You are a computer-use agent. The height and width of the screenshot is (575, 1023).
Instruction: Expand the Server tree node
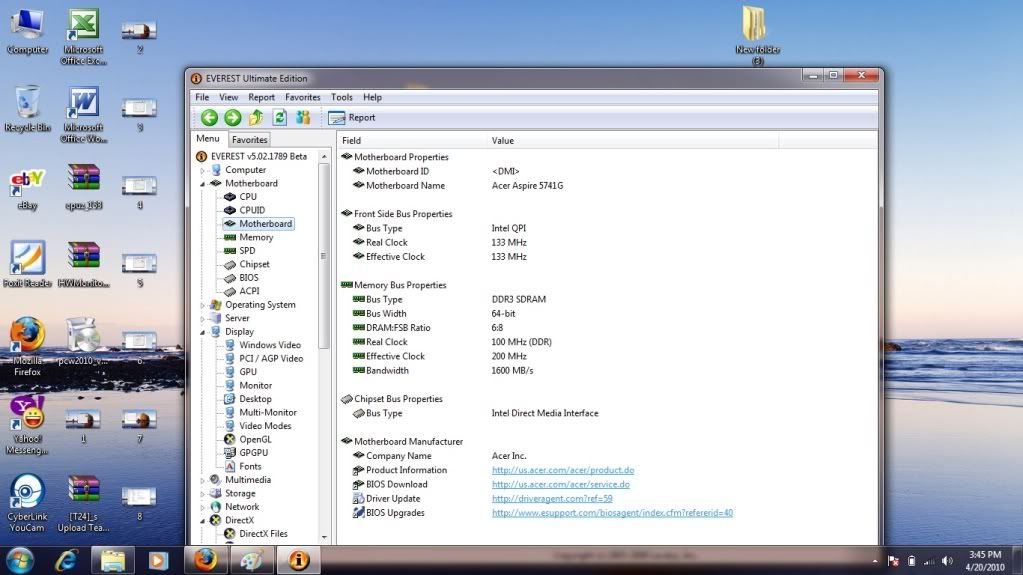coord(203,319)
